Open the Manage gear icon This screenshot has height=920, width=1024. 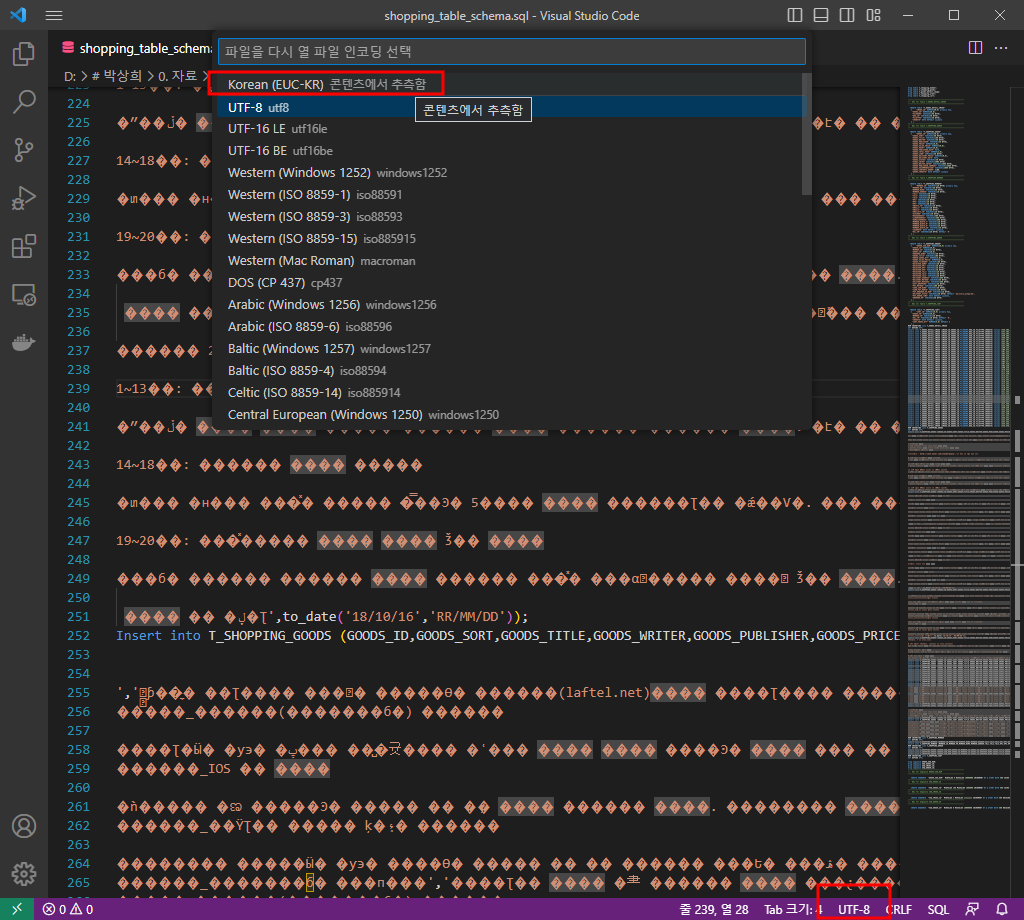point(24,874)
